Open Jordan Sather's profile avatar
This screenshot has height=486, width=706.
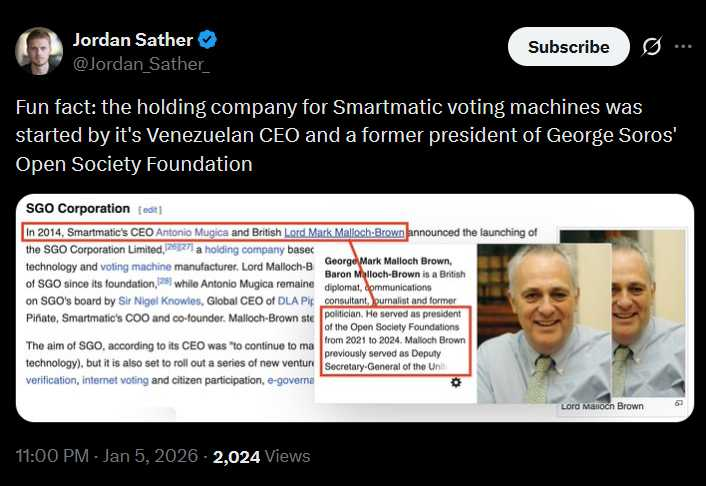(37, 51)
